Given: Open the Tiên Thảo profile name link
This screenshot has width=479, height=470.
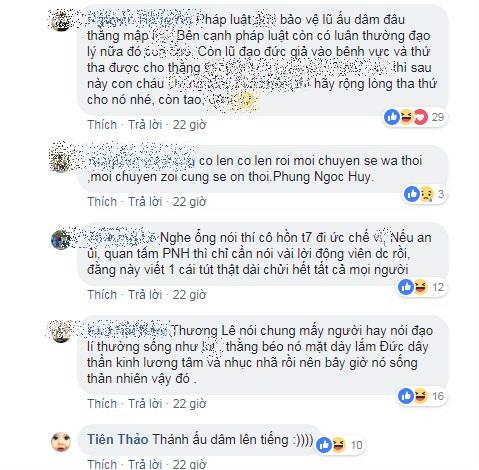Looking at the screenshot, I should click(118, 439).
